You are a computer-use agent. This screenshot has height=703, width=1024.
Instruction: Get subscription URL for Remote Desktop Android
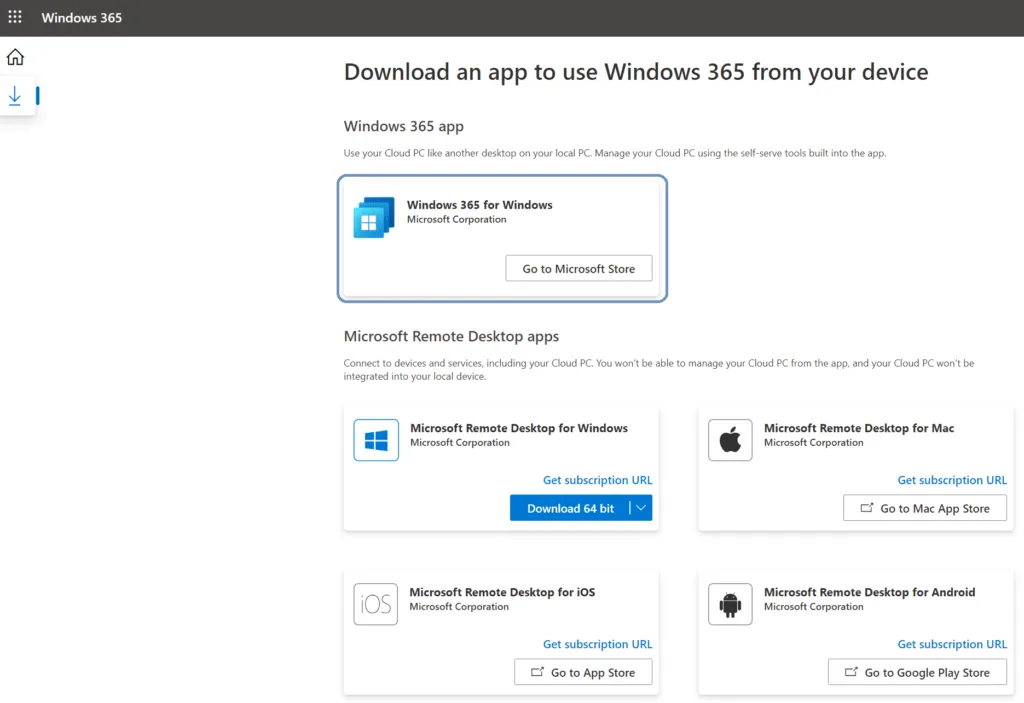coord(952,644)
